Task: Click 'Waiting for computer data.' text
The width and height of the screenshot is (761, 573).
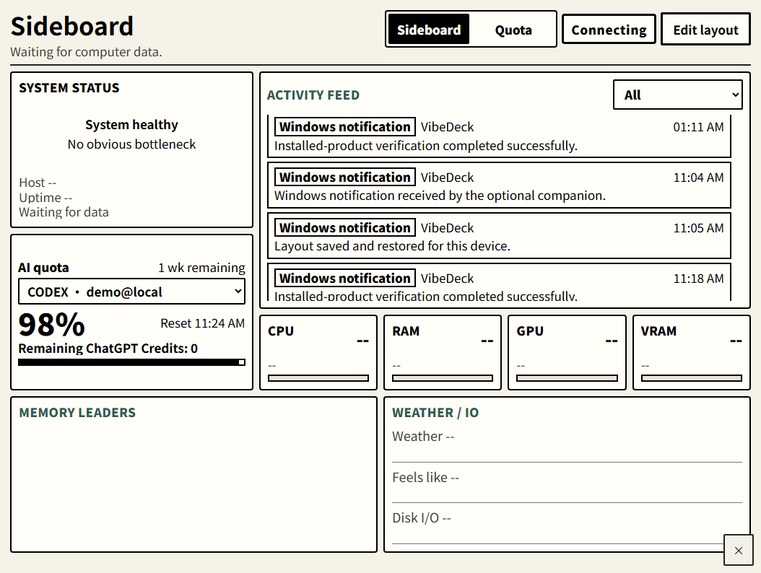Action: 86,52
